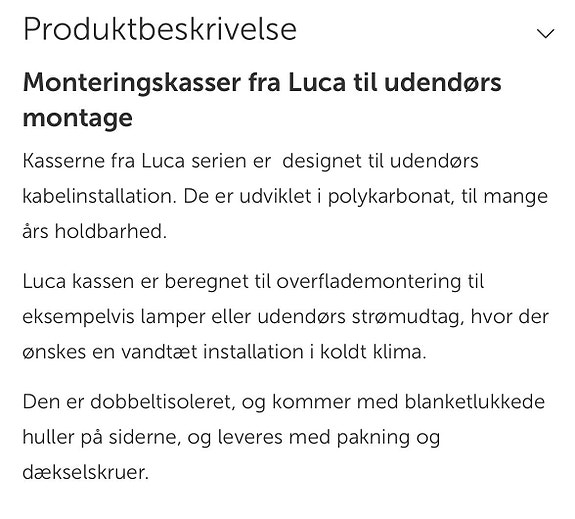Screen dimensions: 575x519
Task: Click the text 'Den er dobbeltisoleret'
Action: point(129,402)
